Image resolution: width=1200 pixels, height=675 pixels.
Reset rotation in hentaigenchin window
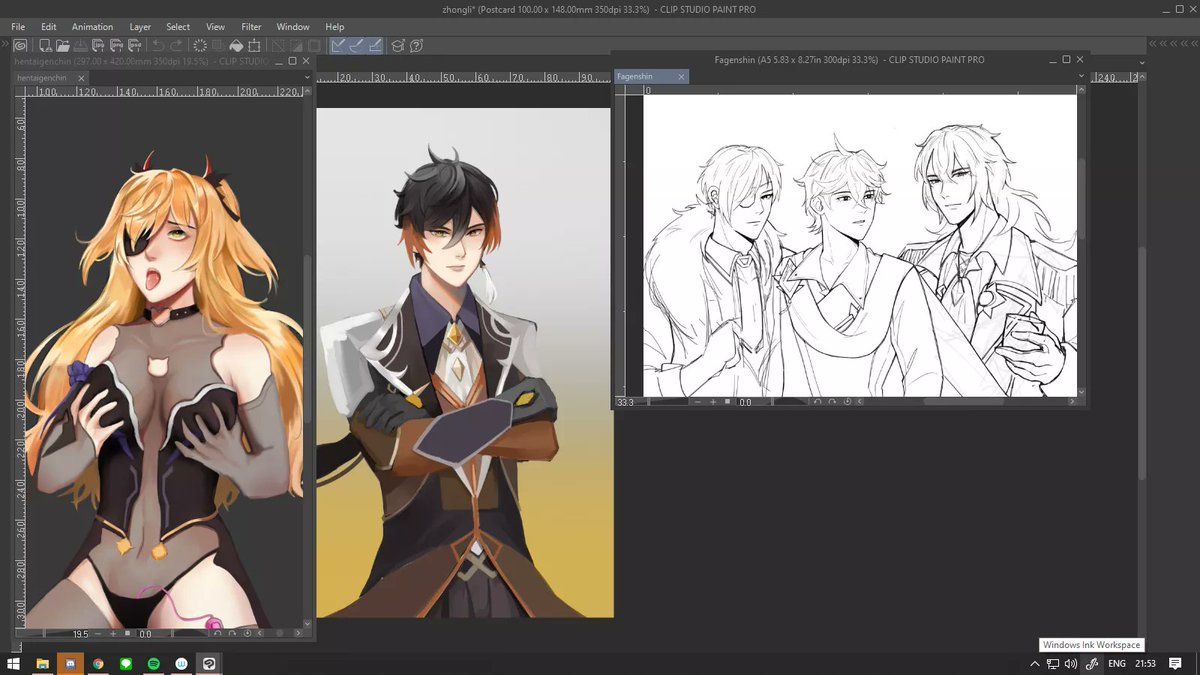point(247,633)
